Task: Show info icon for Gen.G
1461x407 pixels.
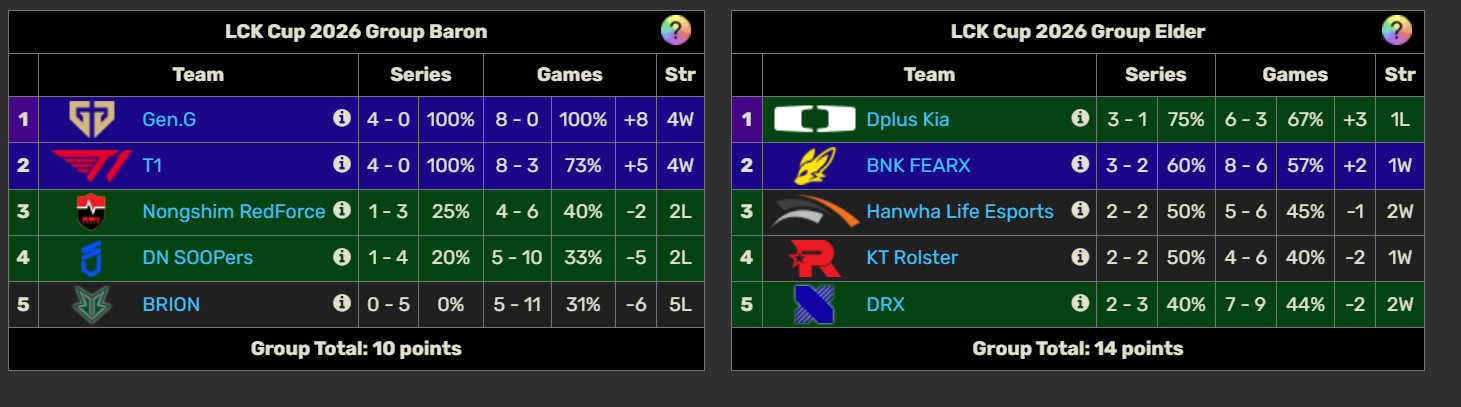Action: coord(341,119)
